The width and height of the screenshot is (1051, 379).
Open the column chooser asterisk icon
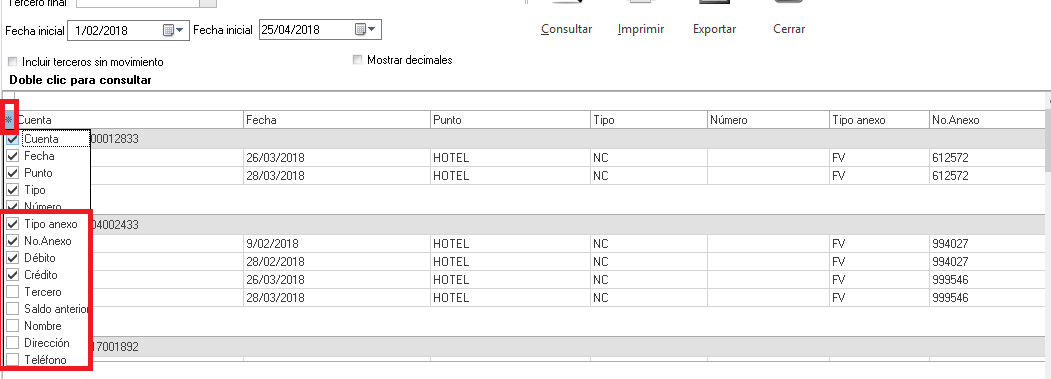(x=9, y=120)
